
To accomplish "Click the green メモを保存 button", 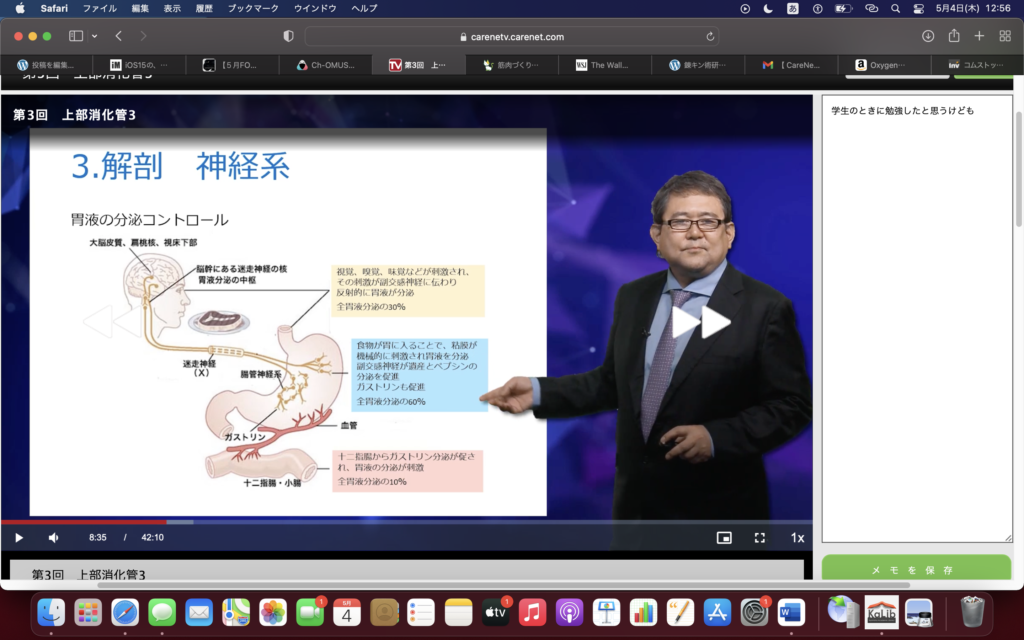I will pos(916,570).
